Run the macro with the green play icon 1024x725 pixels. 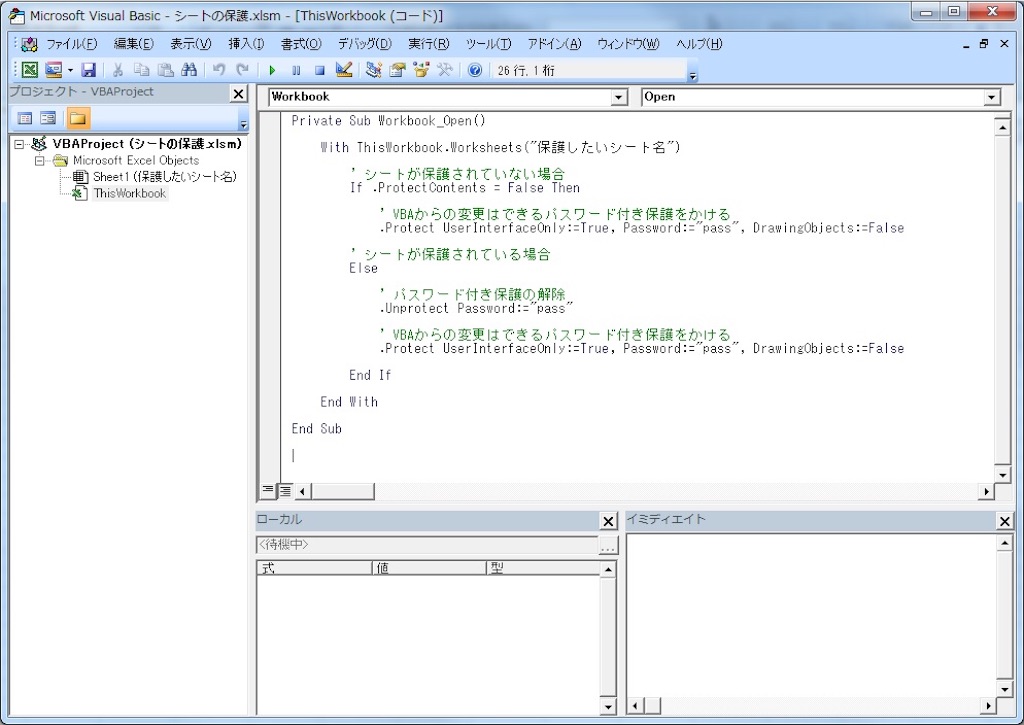272,70
